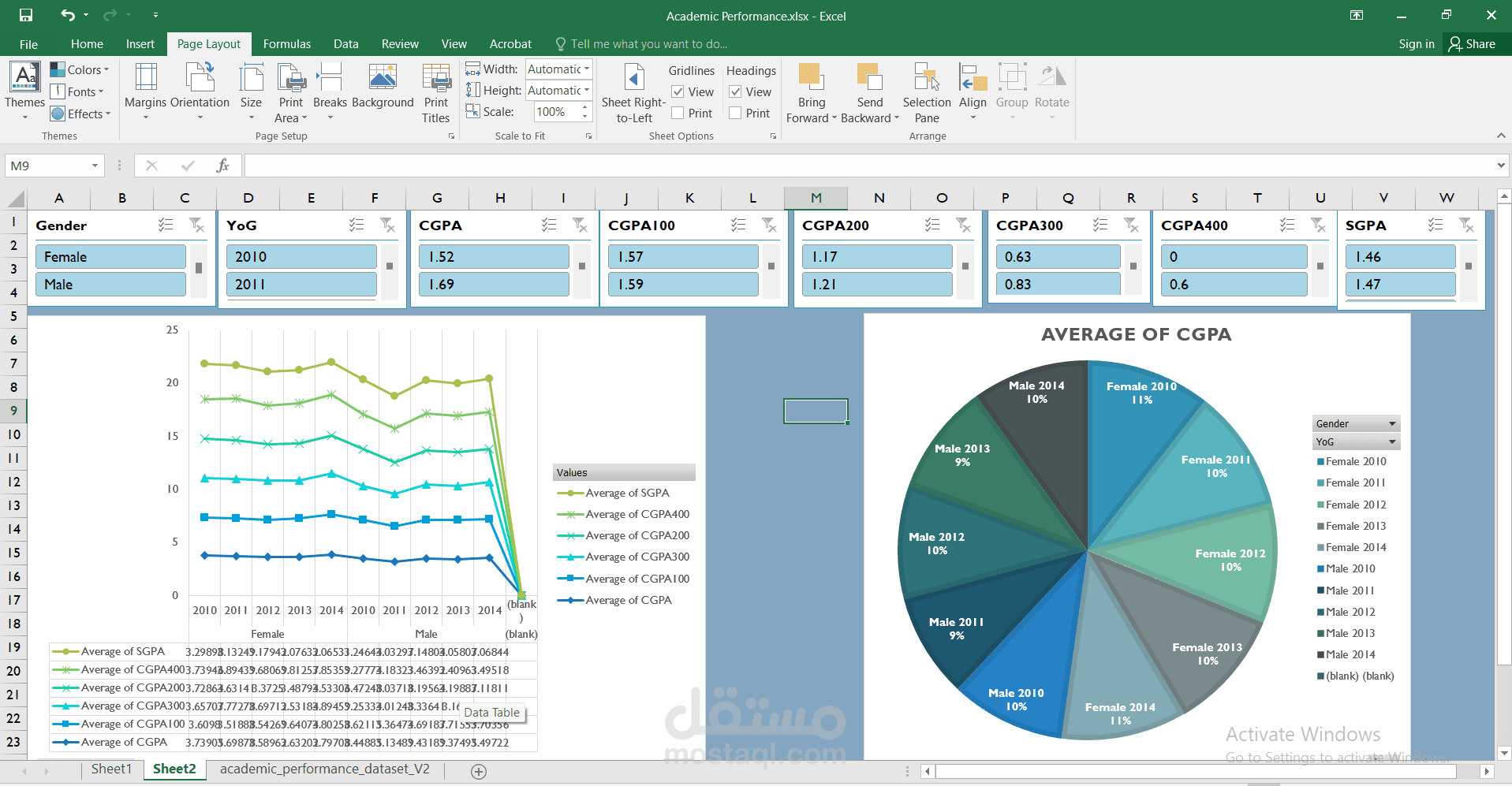Toggle 1.52 item in CGPA slicer
The height and width of the screenshot is (786, 1512).
tap(494, 257)
